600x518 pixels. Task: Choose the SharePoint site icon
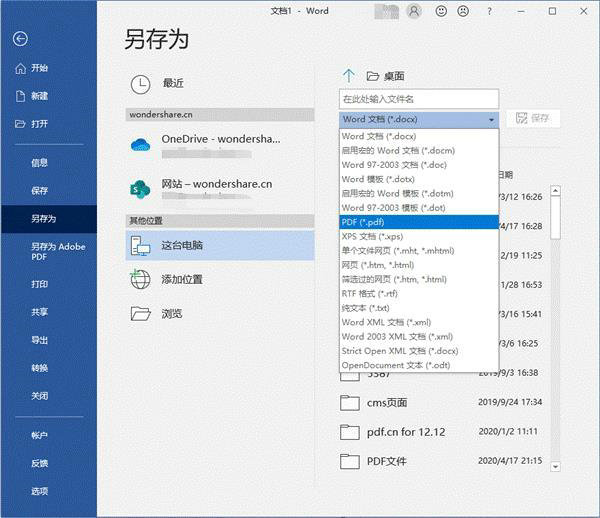140,189
